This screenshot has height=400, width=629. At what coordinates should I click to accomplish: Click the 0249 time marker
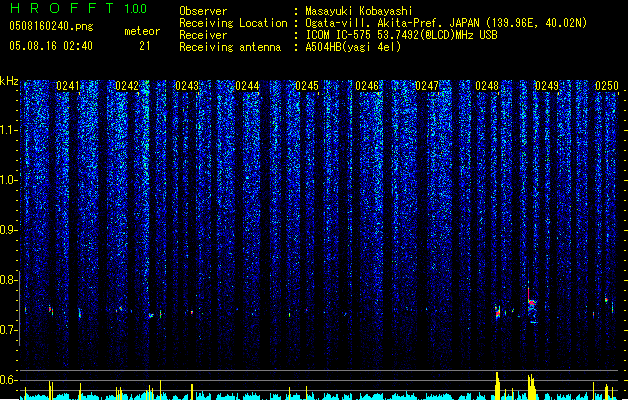coord(547,86)
